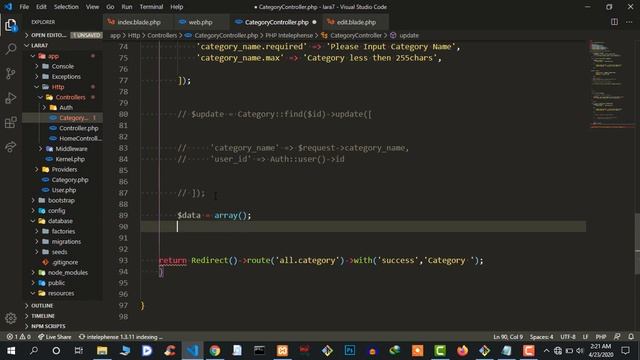Click Controllers breadcrumb item
This screenshot has width=640, height=360.
[162, 36]
